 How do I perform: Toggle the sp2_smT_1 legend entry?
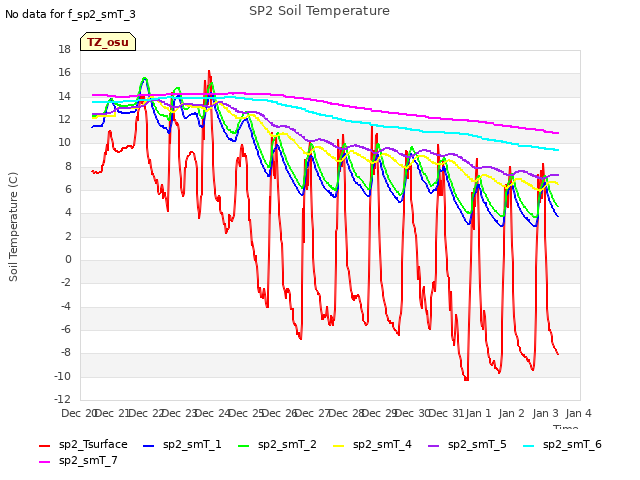point(182,444)
